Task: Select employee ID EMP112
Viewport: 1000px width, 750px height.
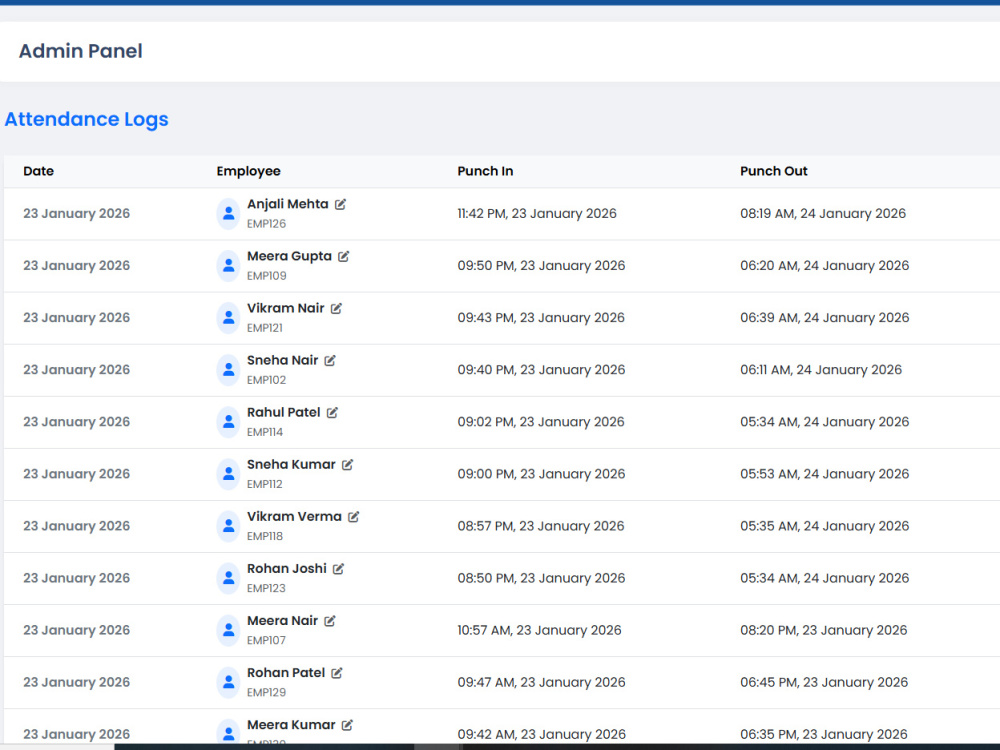Action: pyautogui.click(x=265, y=484)
